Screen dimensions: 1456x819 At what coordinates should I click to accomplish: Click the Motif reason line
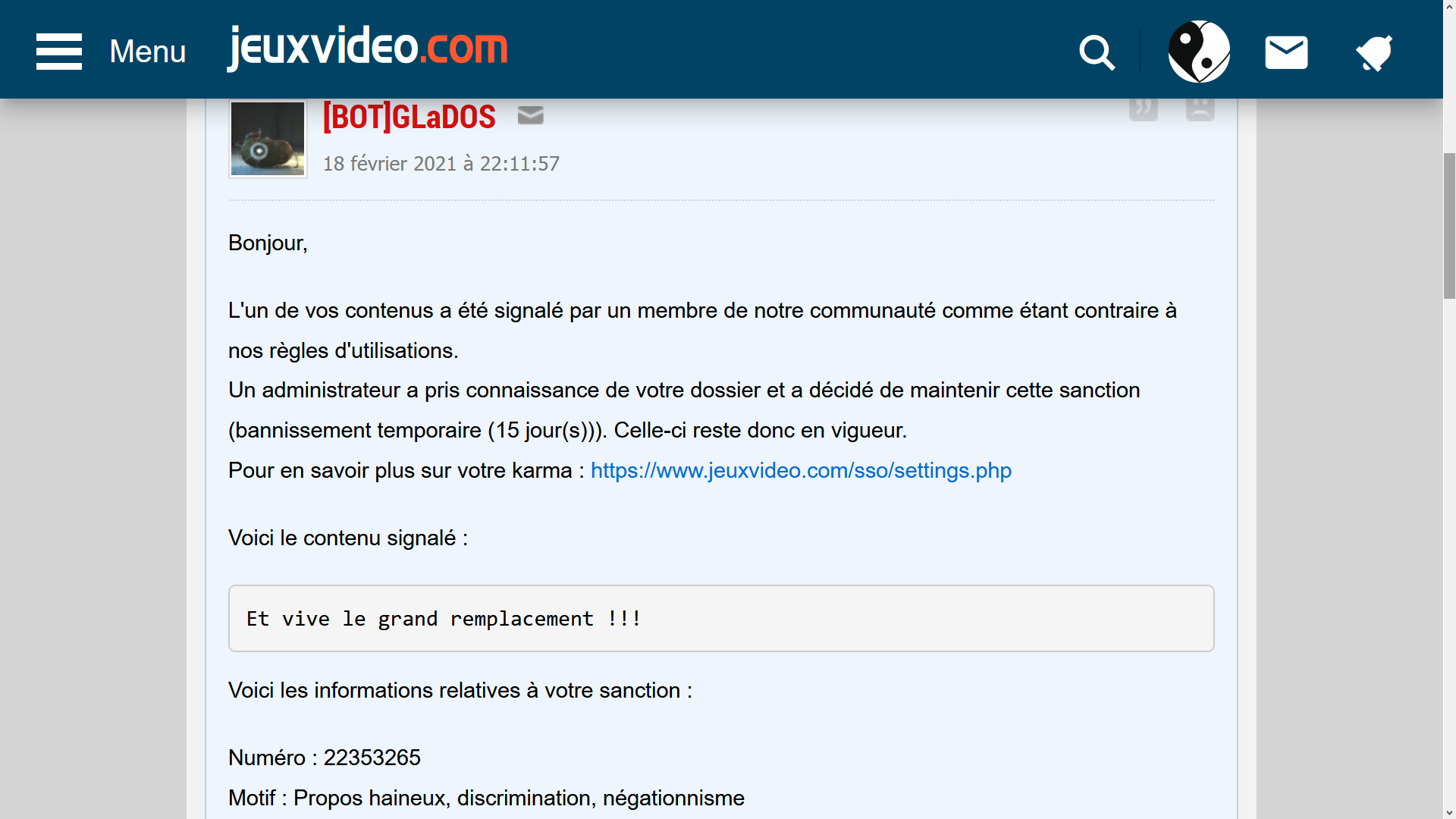point(486,798)
